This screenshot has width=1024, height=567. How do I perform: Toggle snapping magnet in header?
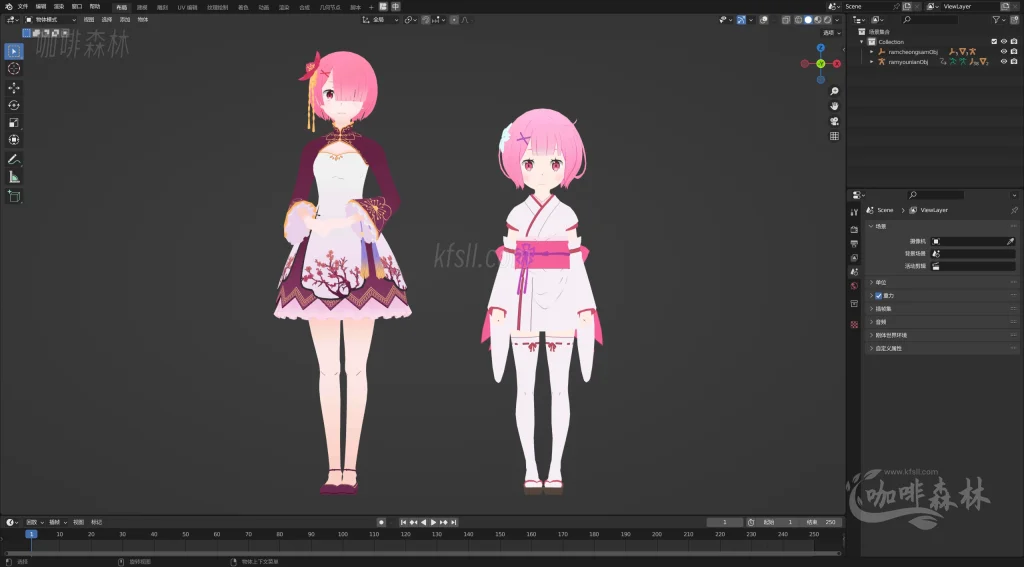tap(426, 20)
